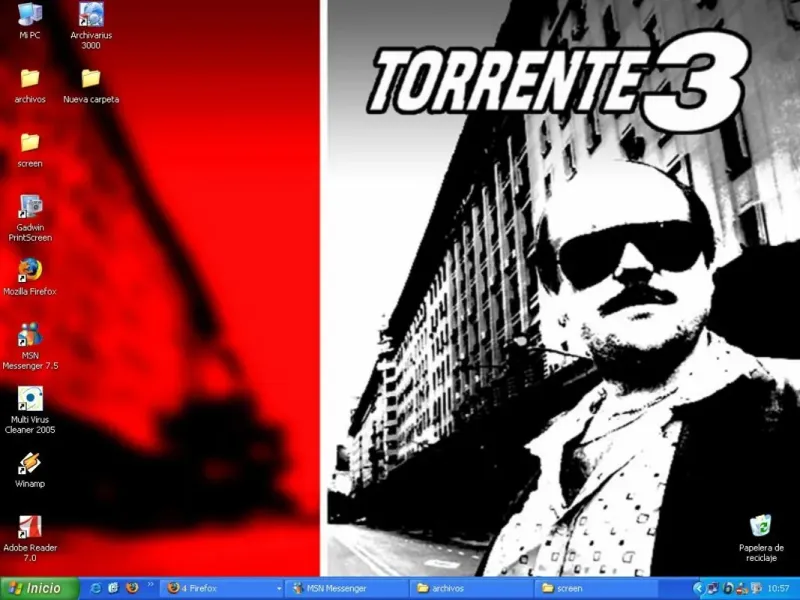Select the Gadwin PrintScreen shortcut
The image size is (800, 600).
click(30, 218)
